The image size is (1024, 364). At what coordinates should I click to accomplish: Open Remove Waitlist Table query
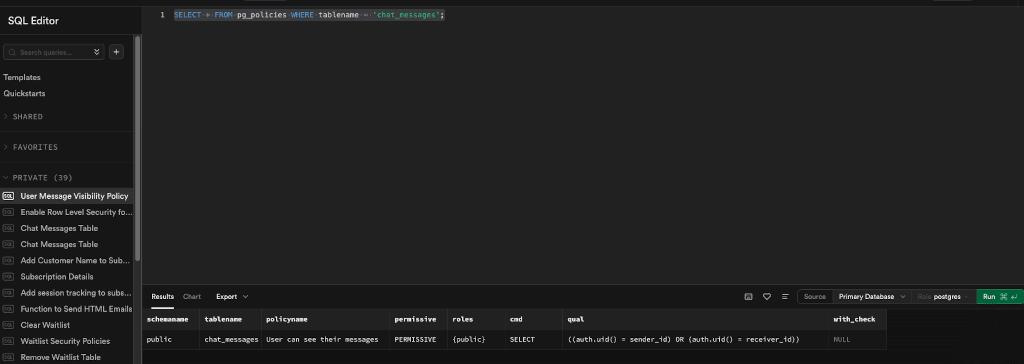(x=67, y=357)
